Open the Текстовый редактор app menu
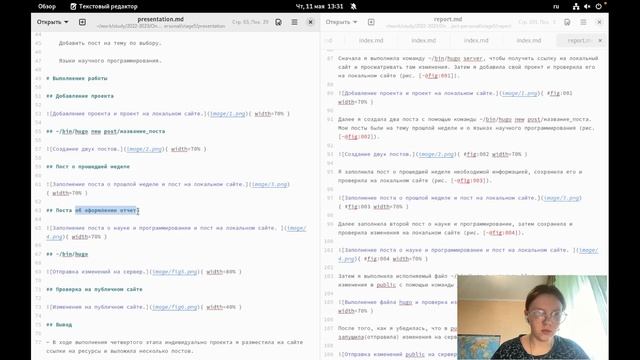The height and width of the screenshot is (360, 640). (x=104, y=6)
